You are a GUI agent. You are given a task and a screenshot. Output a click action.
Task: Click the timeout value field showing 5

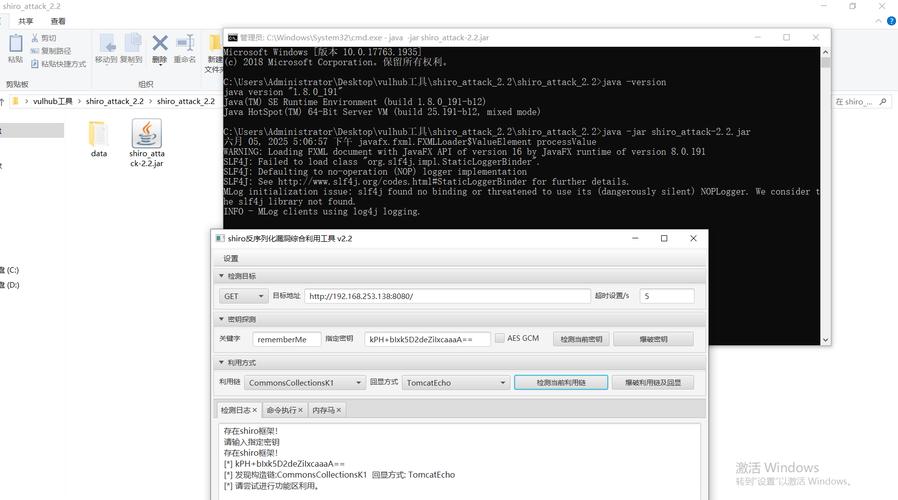coord(667,296)
